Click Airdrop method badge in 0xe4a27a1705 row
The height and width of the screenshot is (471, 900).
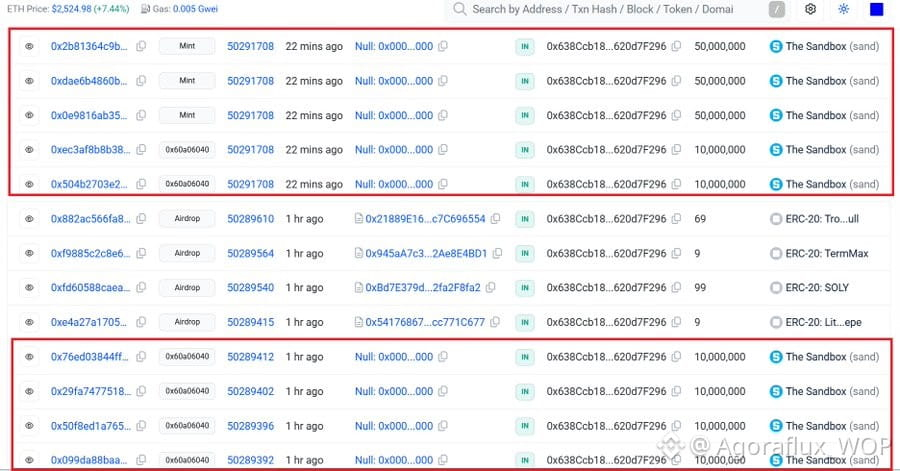coord(187,322)
